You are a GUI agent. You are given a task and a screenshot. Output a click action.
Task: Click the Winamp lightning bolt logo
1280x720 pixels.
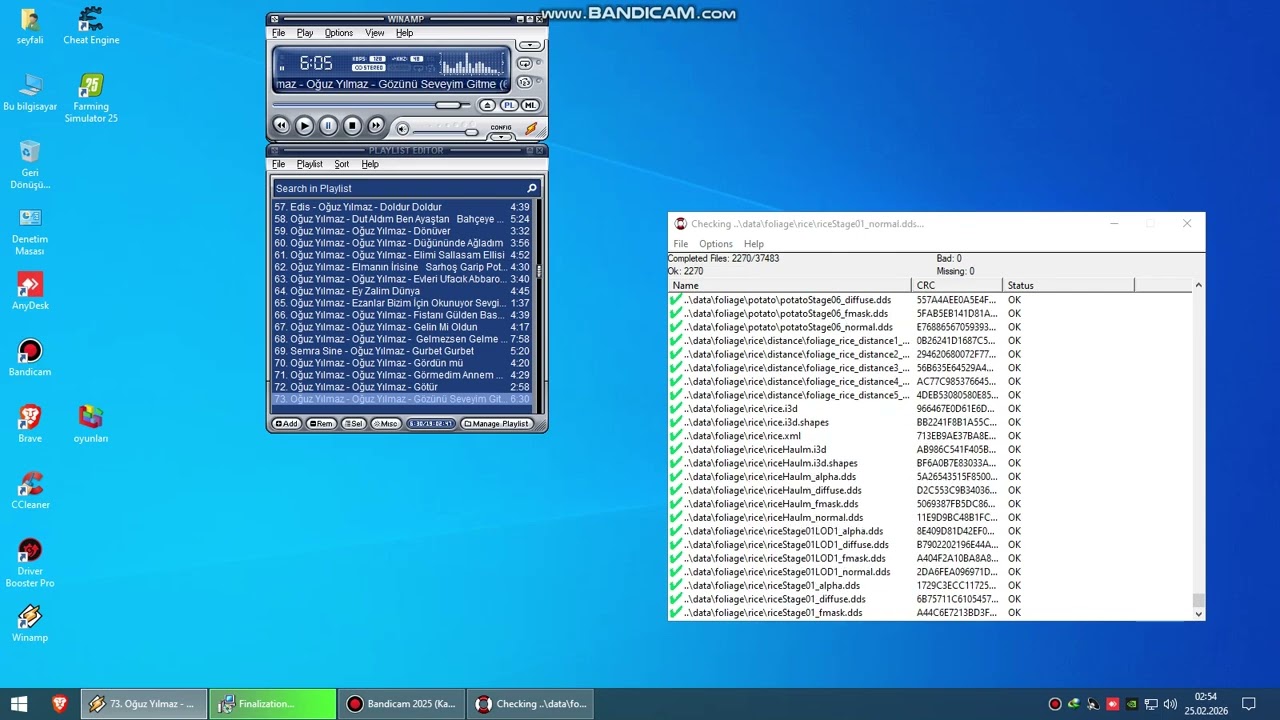tap(531, 129)
